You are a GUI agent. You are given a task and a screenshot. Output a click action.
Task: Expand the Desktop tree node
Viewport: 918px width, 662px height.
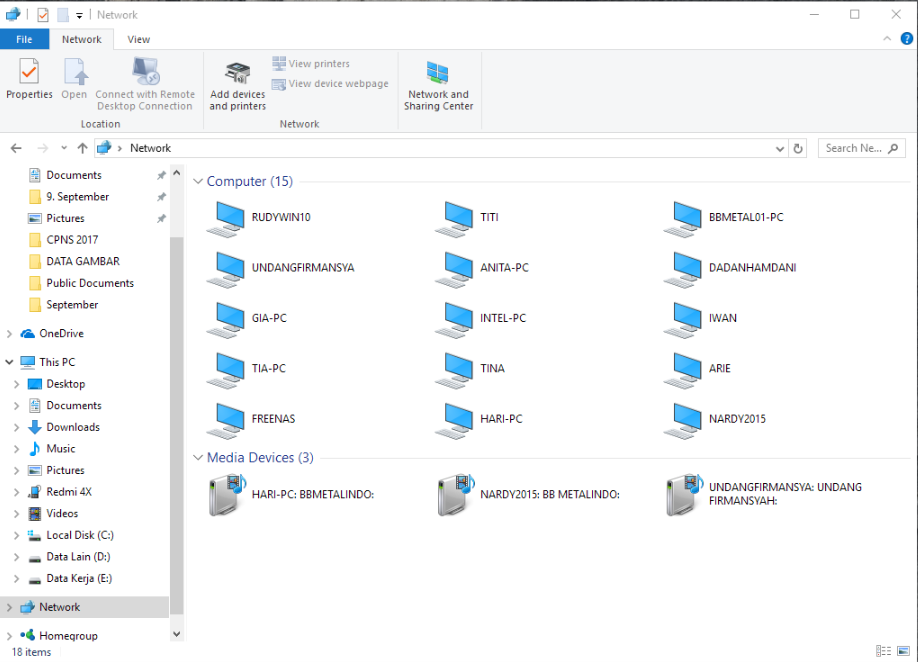point(16,384)
